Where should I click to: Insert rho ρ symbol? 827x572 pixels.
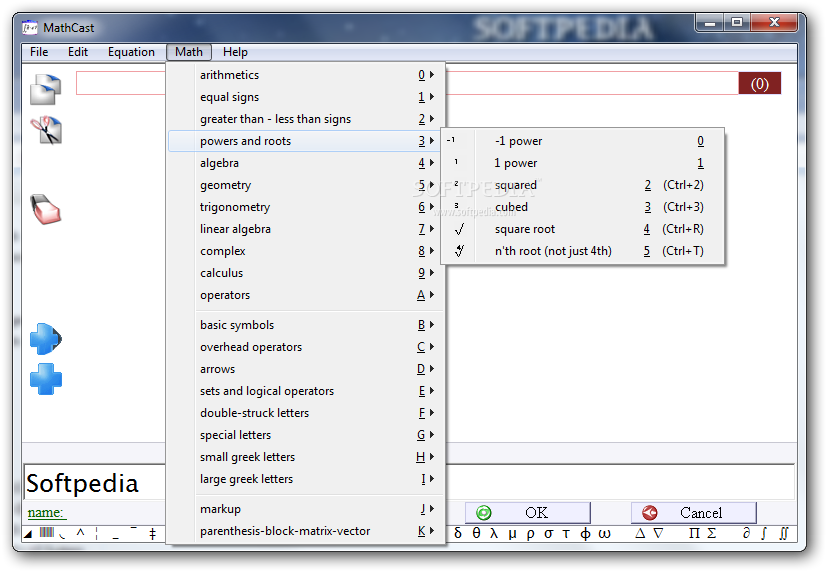coord(531,534)
